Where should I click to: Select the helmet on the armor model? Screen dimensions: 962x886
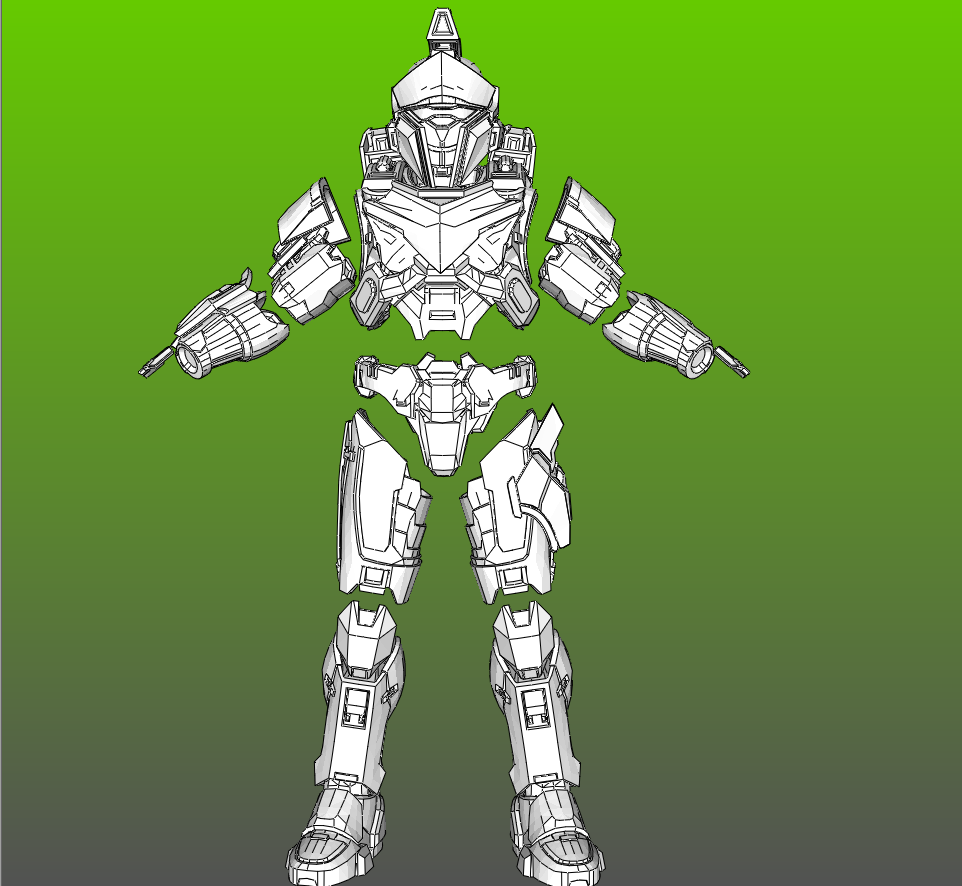click(444, 120)
